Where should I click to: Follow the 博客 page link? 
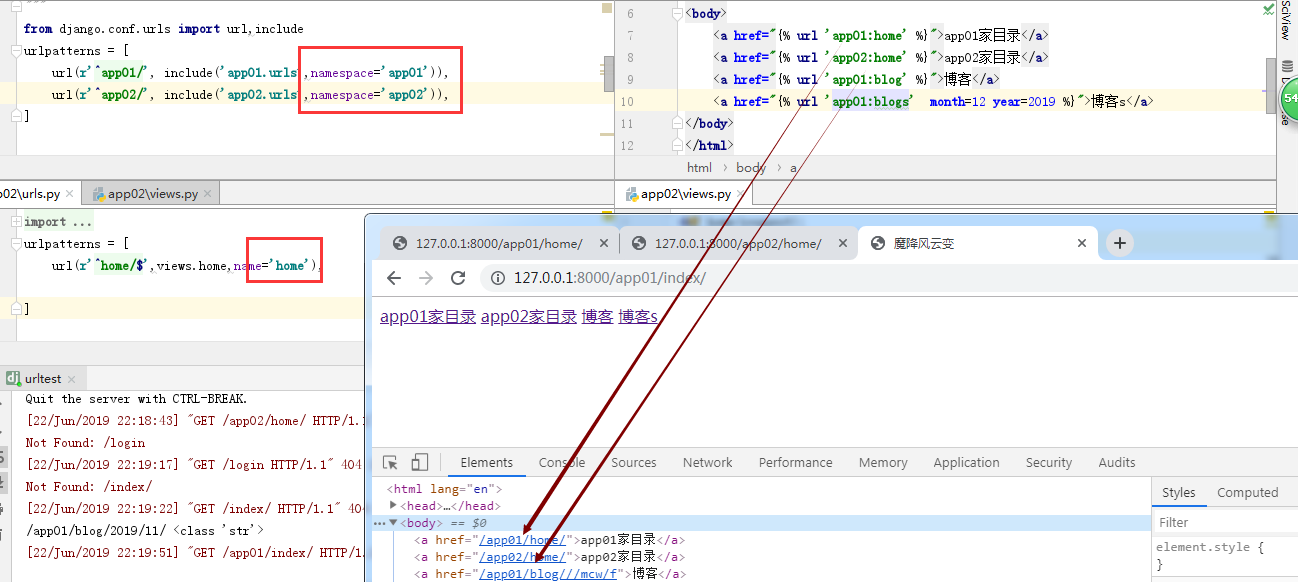pyautogui.click(x=597, y=317)
